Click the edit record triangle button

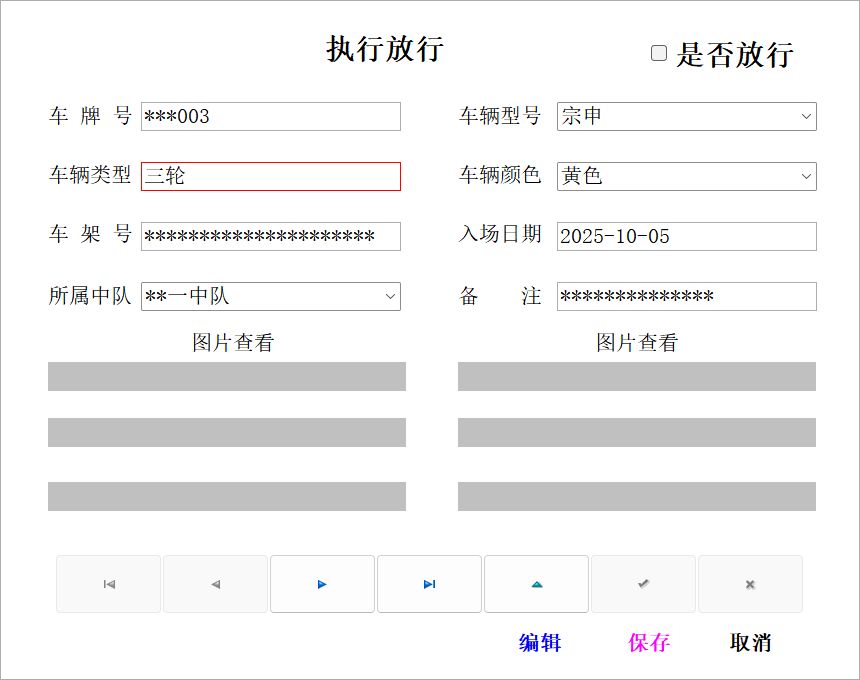pyautogui.click(x=536, y=584)
